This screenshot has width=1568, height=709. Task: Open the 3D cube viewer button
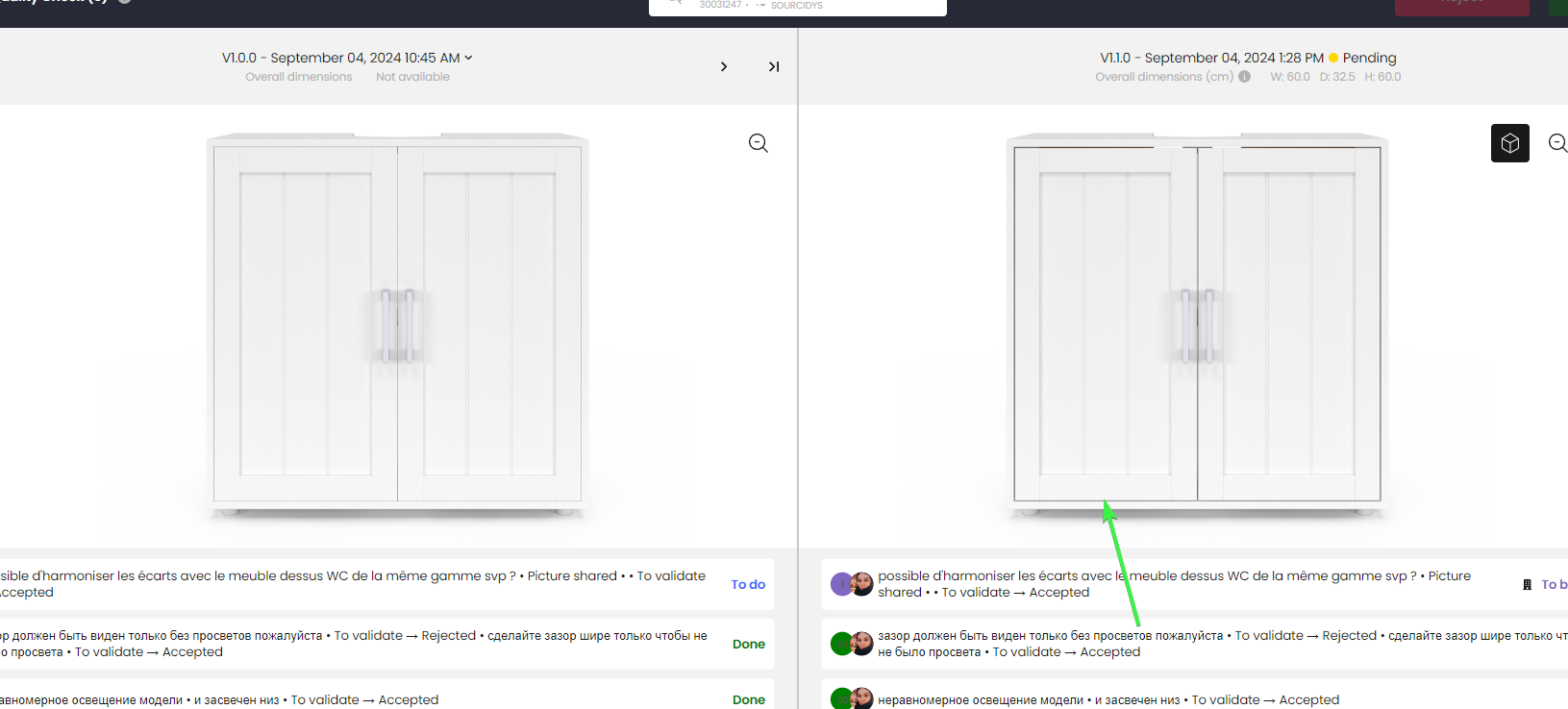1510,143
